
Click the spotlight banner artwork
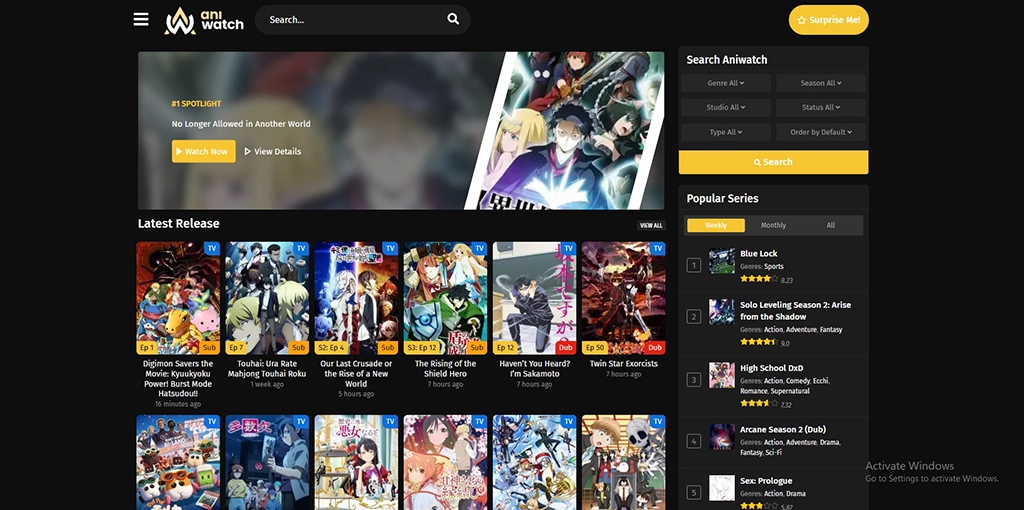click(x=565, y=131)
